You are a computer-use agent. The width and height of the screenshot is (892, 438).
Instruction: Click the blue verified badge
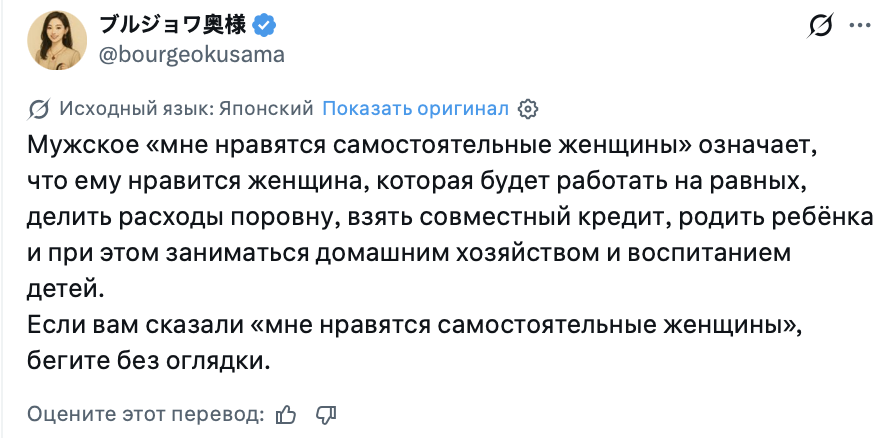pos(268,25)
